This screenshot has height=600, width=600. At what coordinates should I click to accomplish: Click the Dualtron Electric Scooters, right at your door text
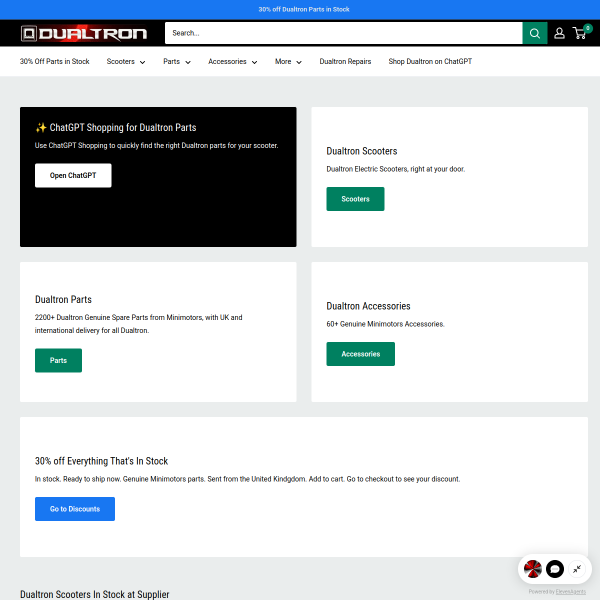[x=396, y=169]
